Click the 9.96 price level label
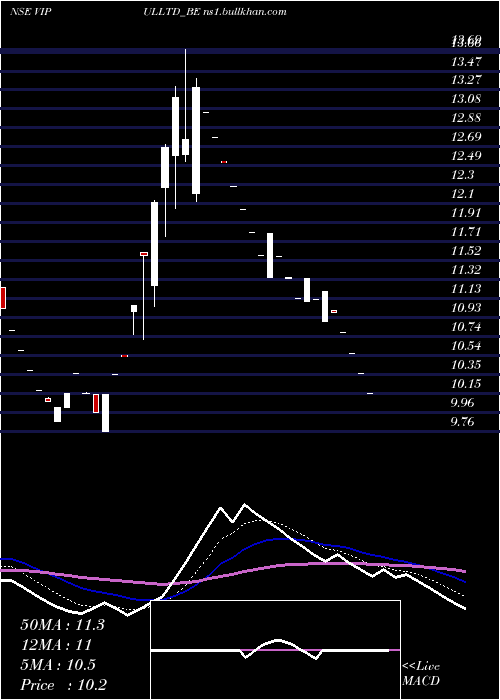500x700 pixels. (x=462, y=403)
